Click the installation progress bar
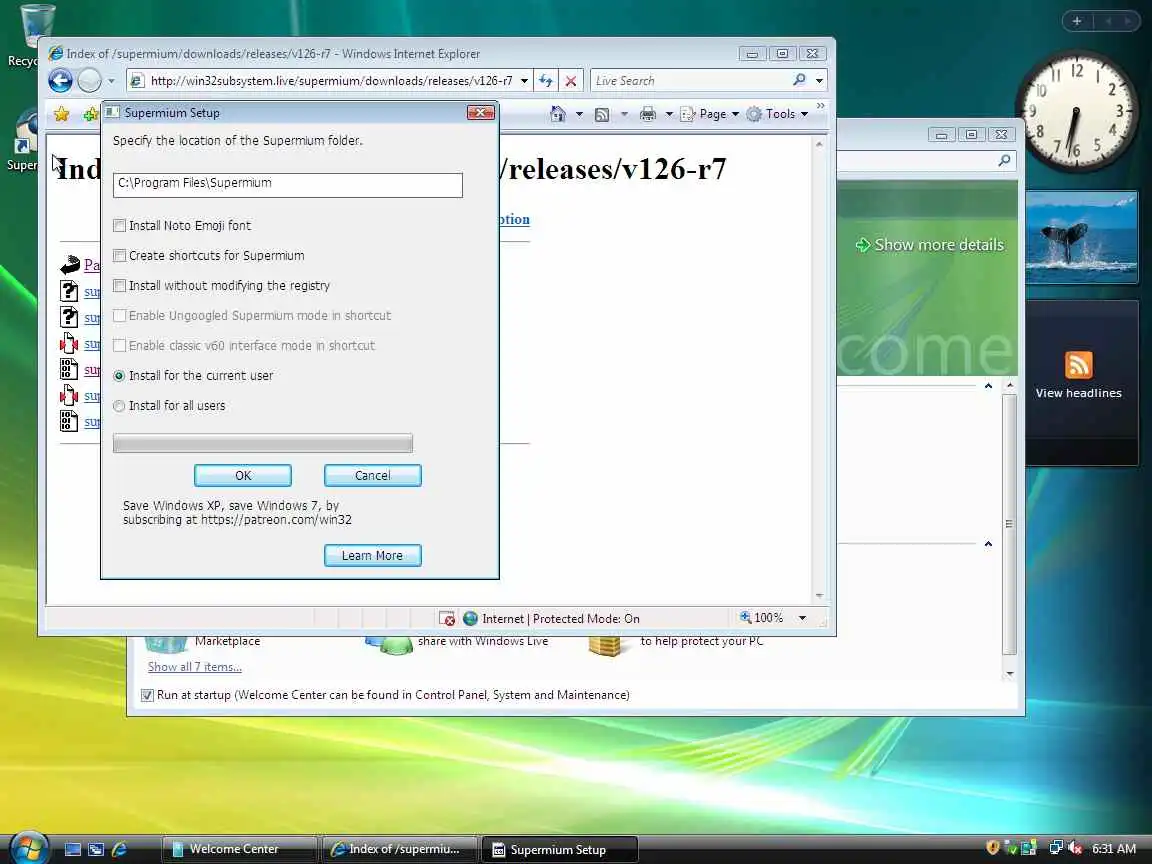Image resolution: width=1152 pixels, height=864 pixels. [263, 443]
